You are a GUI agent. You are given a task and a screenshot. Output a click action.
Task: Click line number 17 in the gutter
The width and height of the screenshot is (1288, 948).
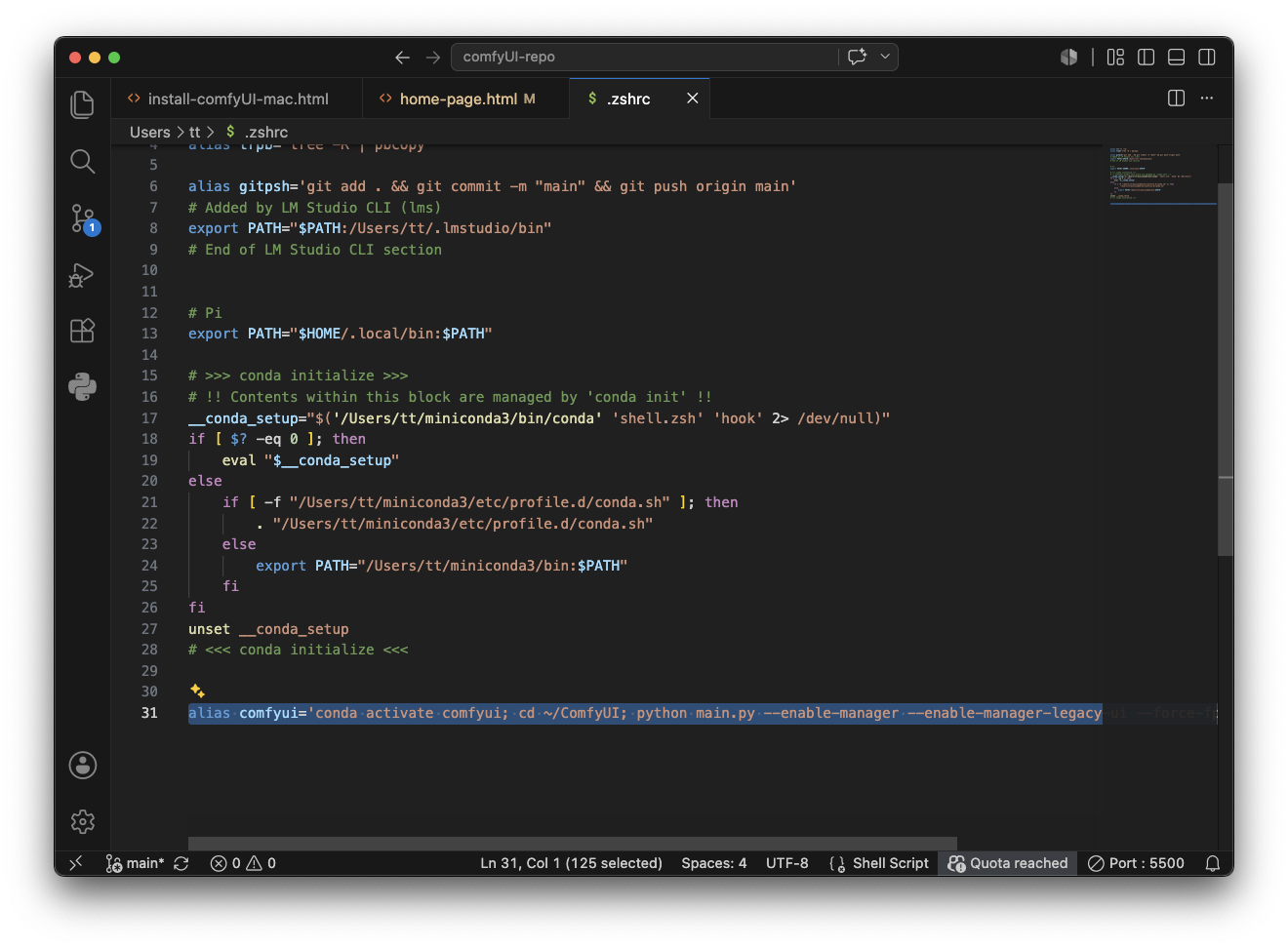tap(149, 418)
